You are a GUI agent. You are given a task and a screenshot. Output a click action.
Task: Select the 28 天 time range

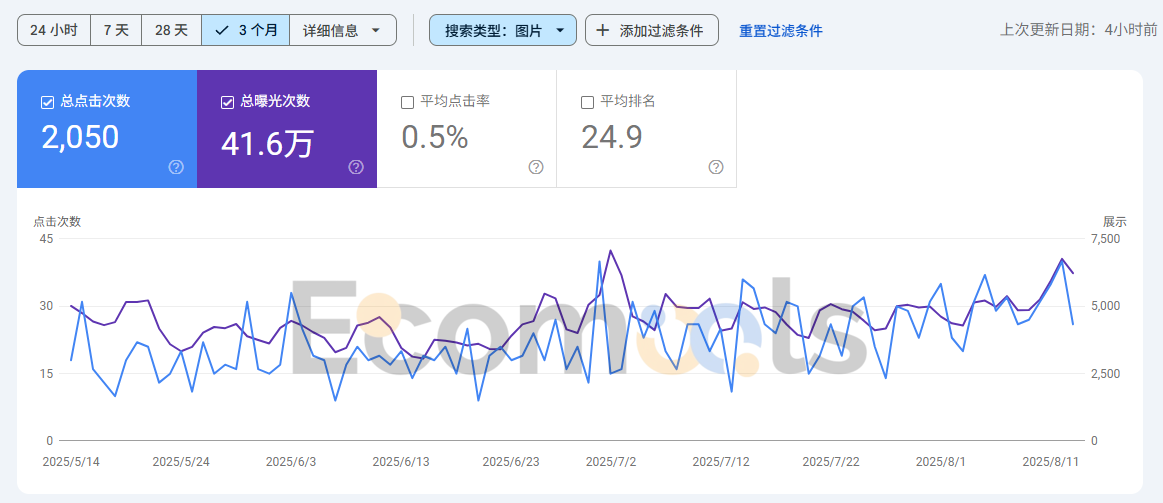171,30
